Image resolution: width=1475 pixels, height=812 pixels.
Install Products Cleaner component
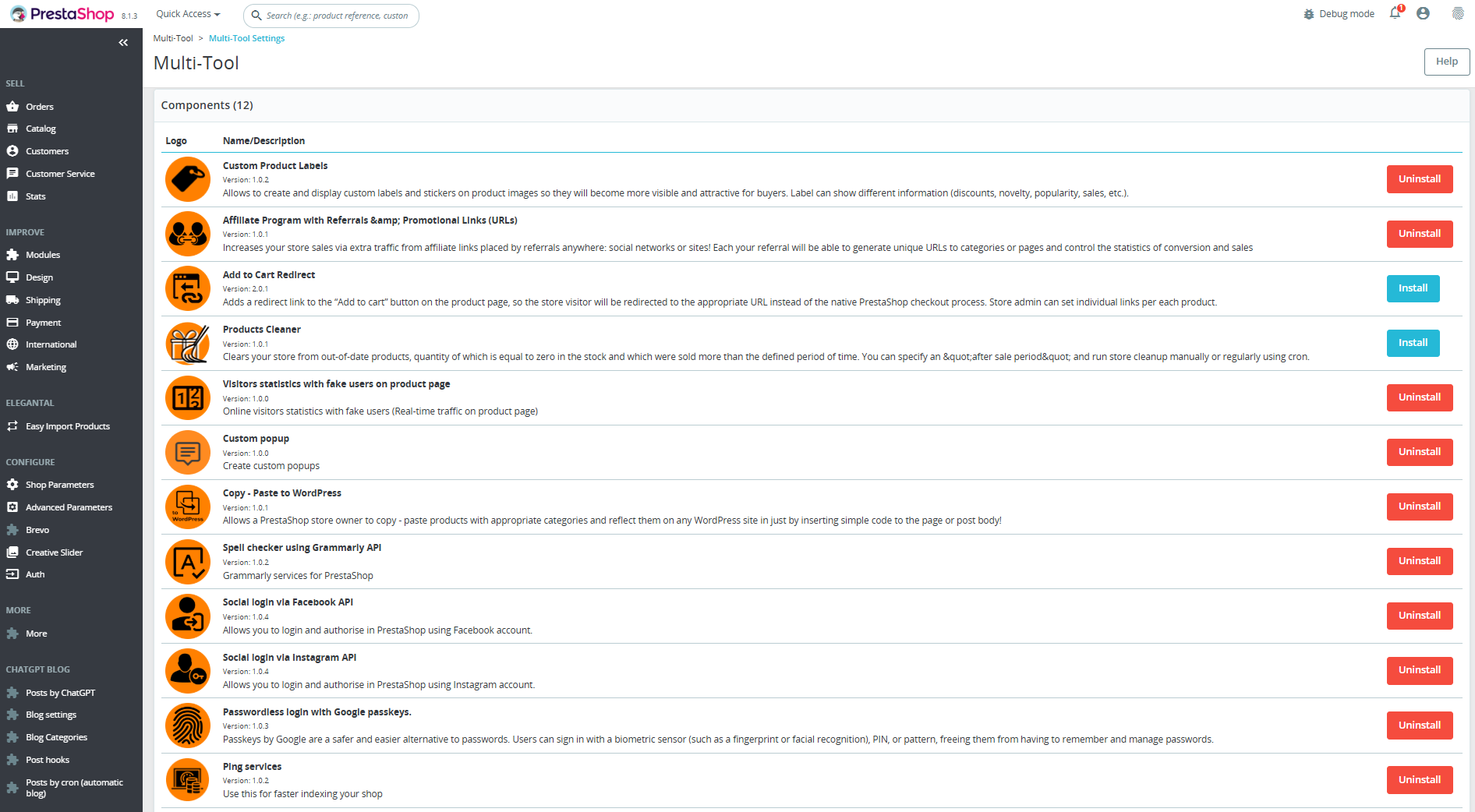click(x=1413, y=343)
